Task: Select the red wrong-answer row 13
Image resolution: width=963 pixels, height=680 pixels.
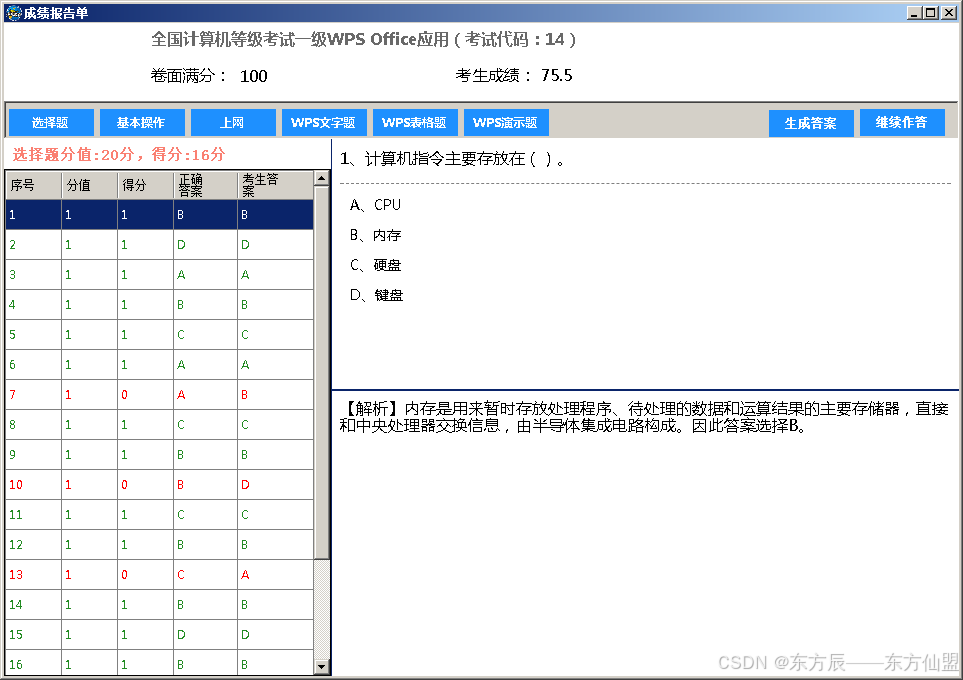Action: tap(160, 574)
